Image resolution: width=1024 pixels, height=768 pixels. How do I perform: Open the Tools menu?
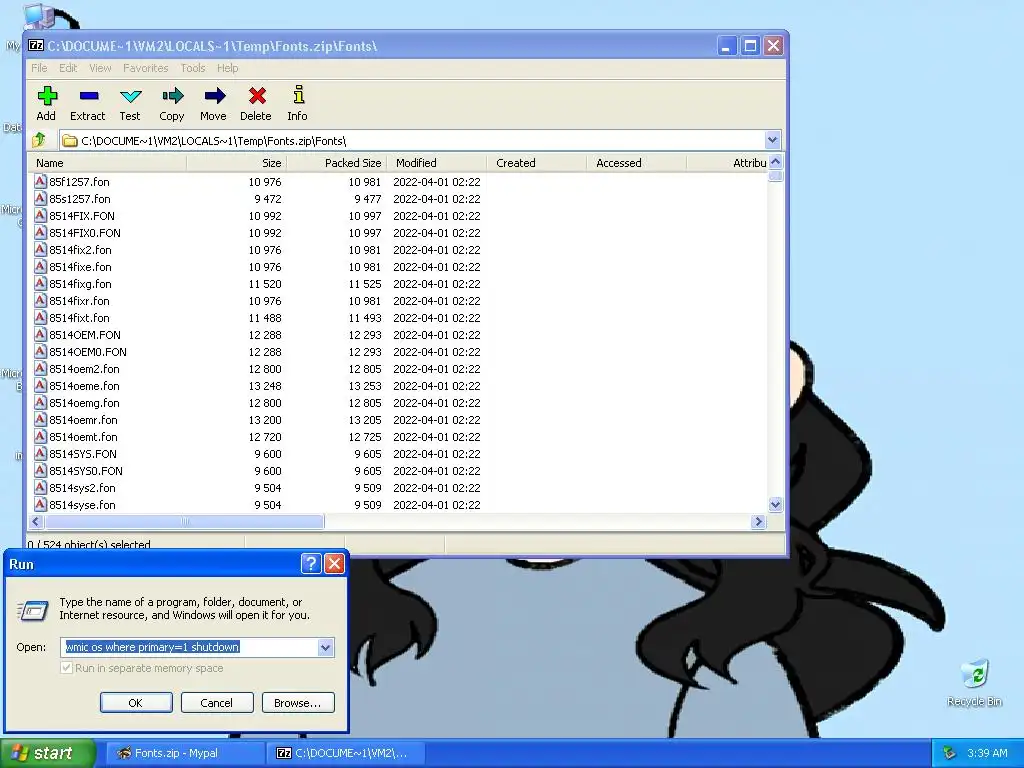(x=193, y=68)
